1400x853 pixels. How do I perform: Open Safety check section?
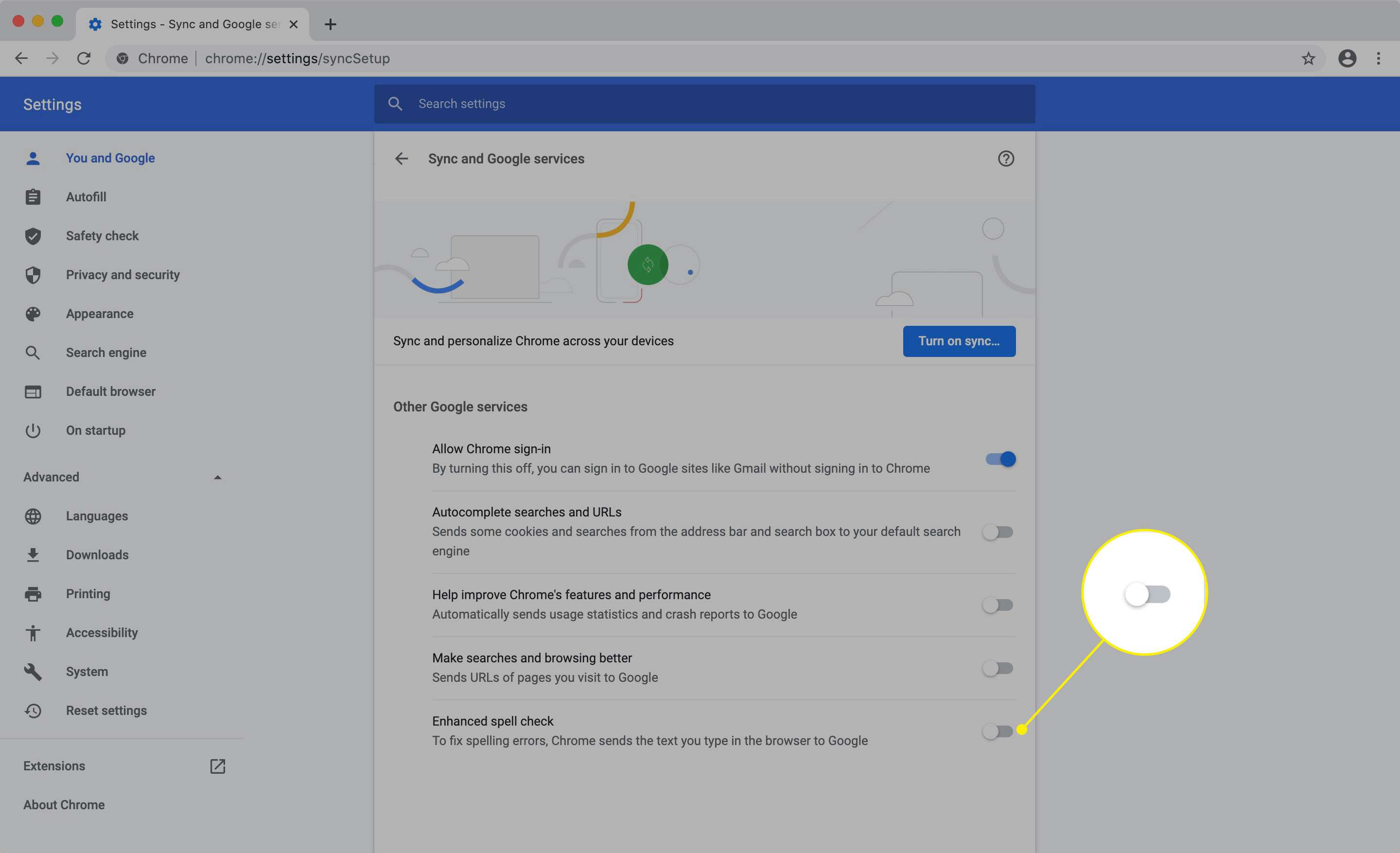[102, 236]
